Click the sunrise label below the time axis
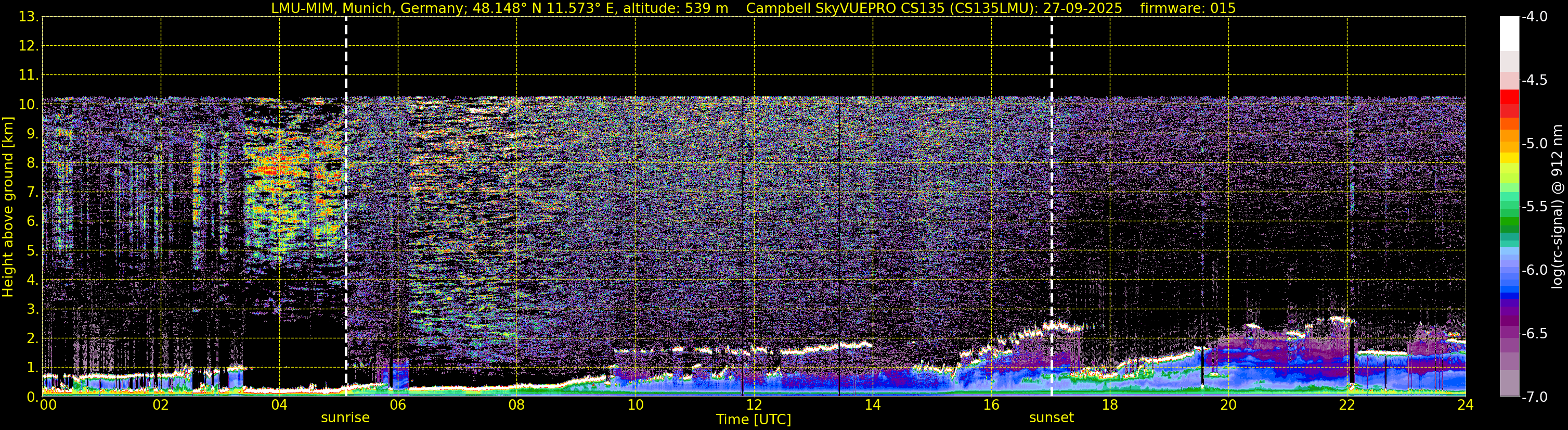 point(345,418)
